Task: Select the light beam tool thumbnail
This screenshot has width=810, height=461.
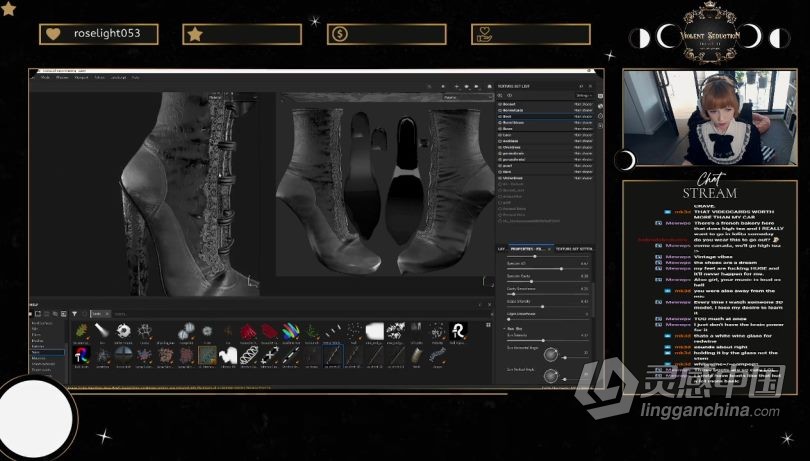Action: tap(102, 330)
